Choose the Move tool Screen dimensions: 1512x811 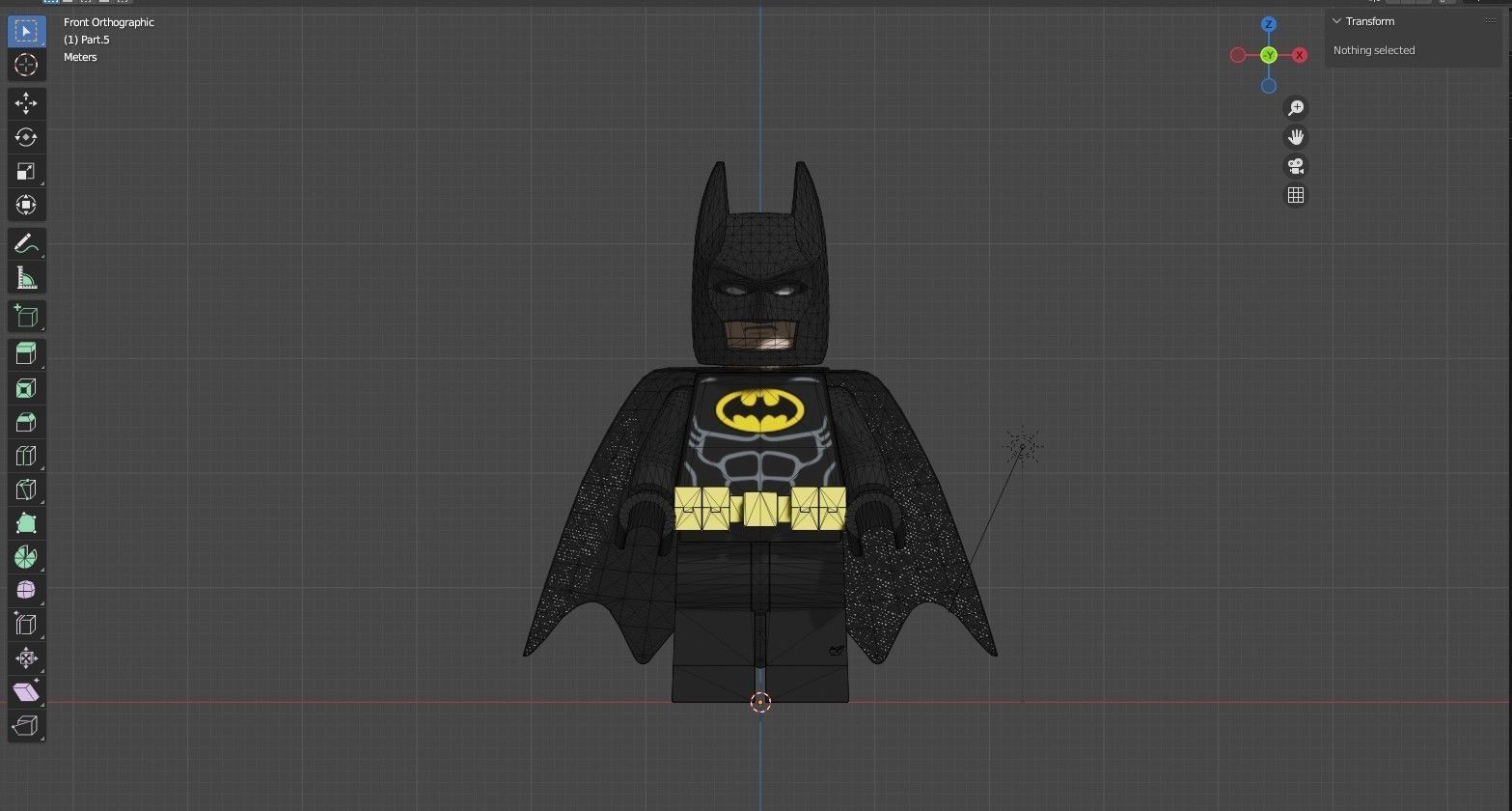26,103
